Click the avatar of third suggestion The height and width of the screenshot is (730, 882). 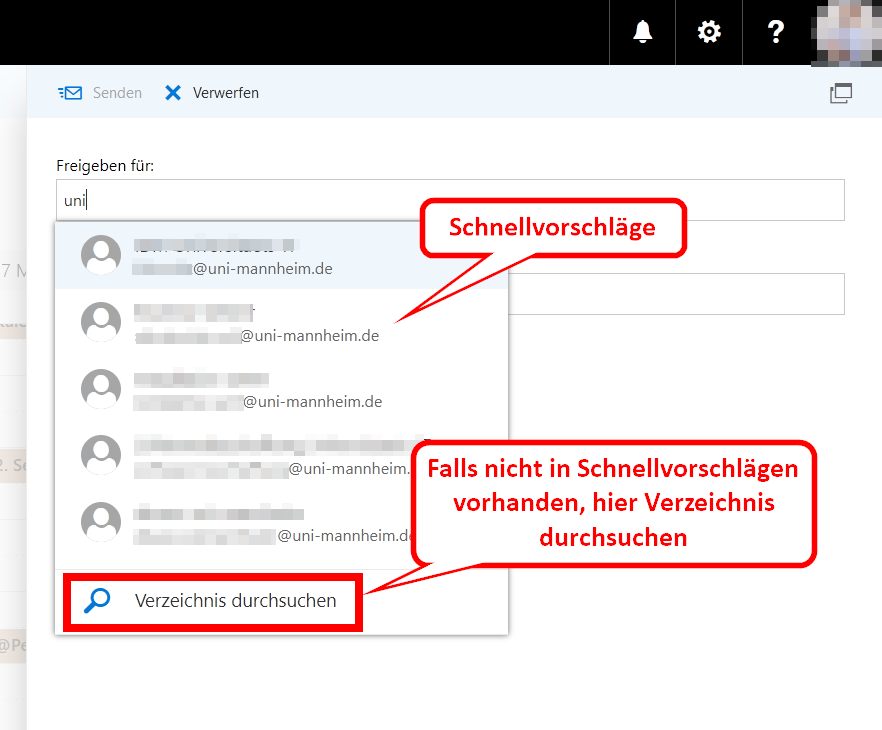[101, 389]
